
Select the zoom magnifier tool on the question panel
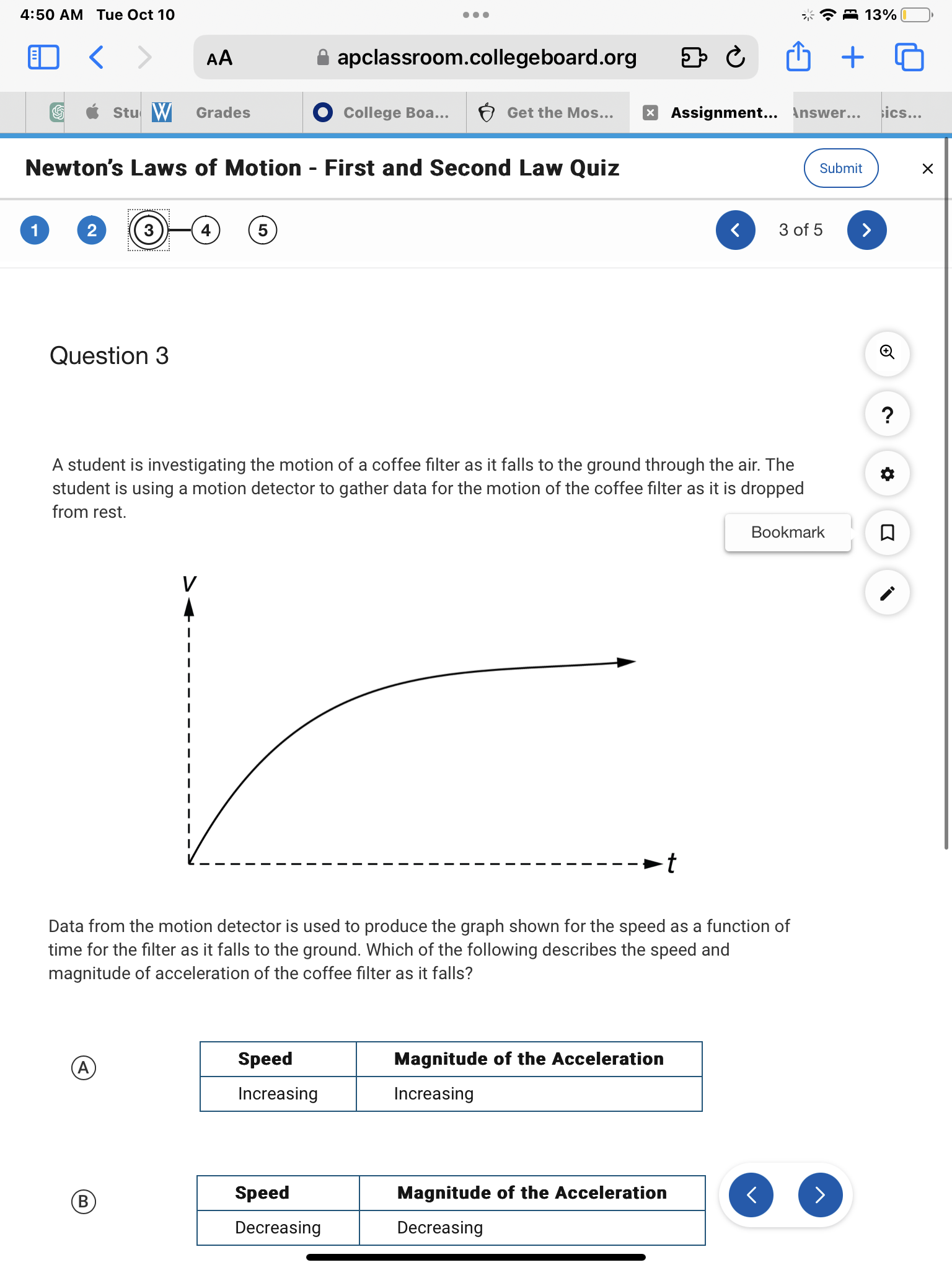(887, 353)
